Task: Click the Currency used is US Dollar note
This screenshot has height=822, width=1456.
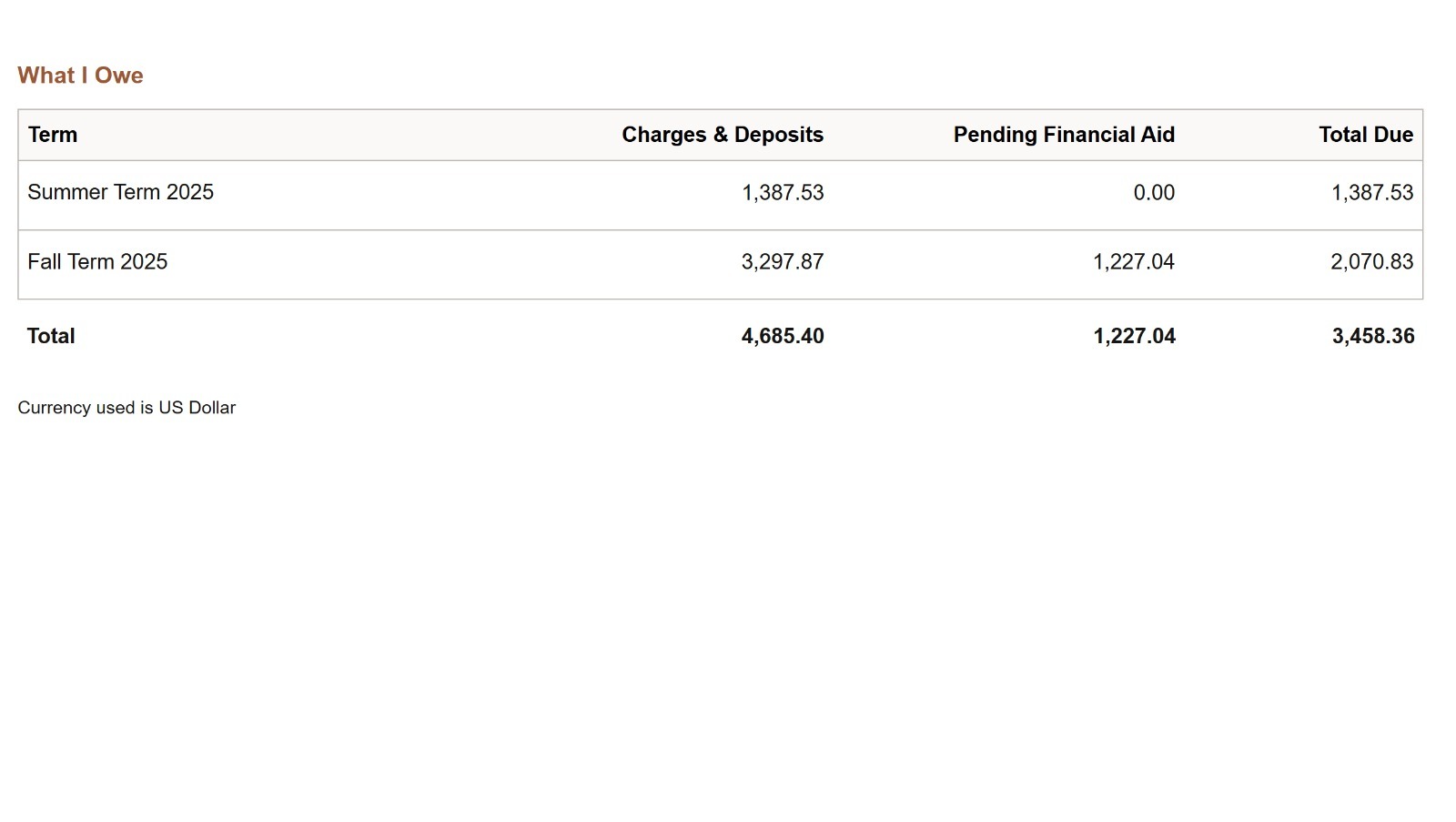Action: [x=126, y=408]
